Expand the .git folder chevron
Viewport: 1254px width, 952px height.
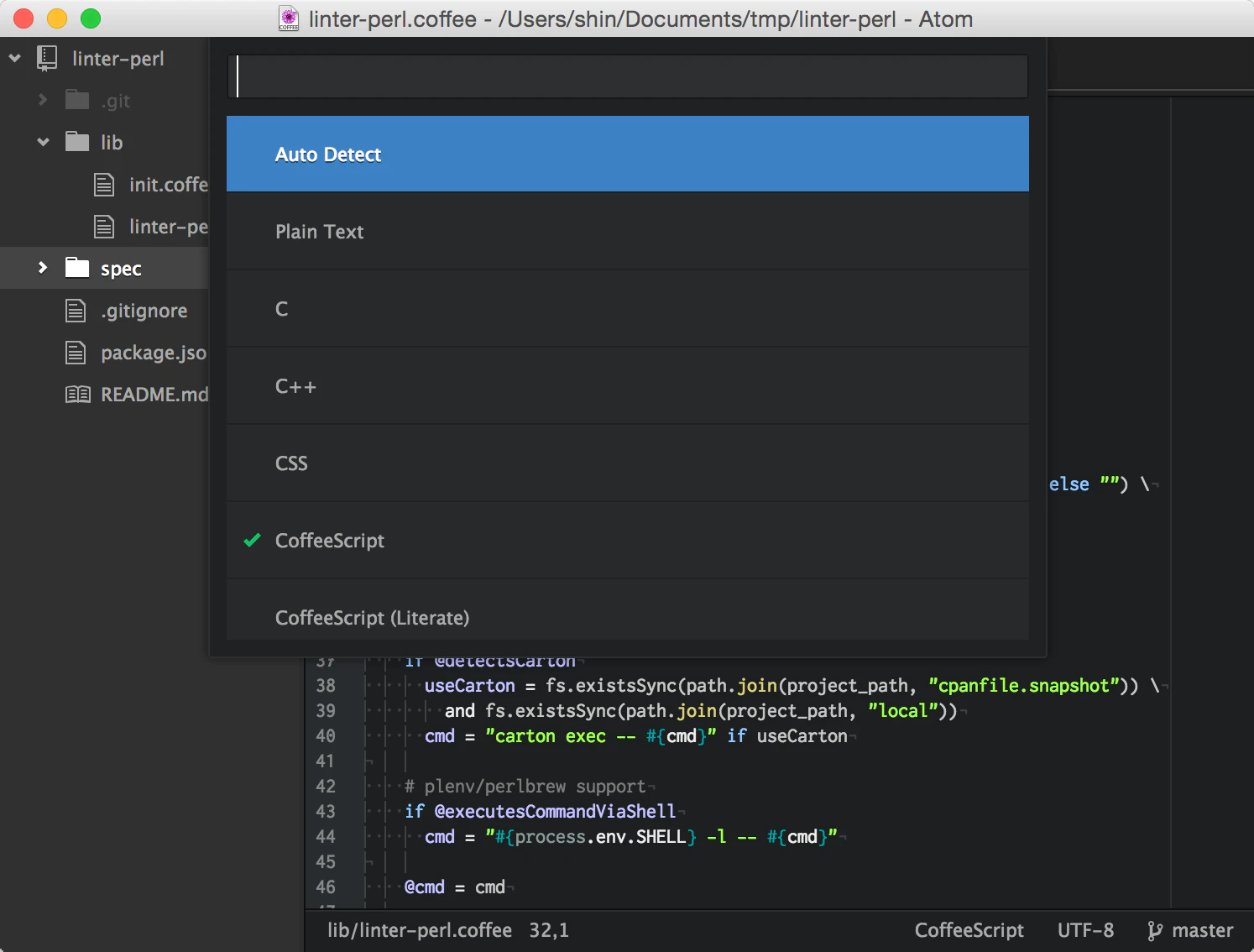[x=43, y=100]
